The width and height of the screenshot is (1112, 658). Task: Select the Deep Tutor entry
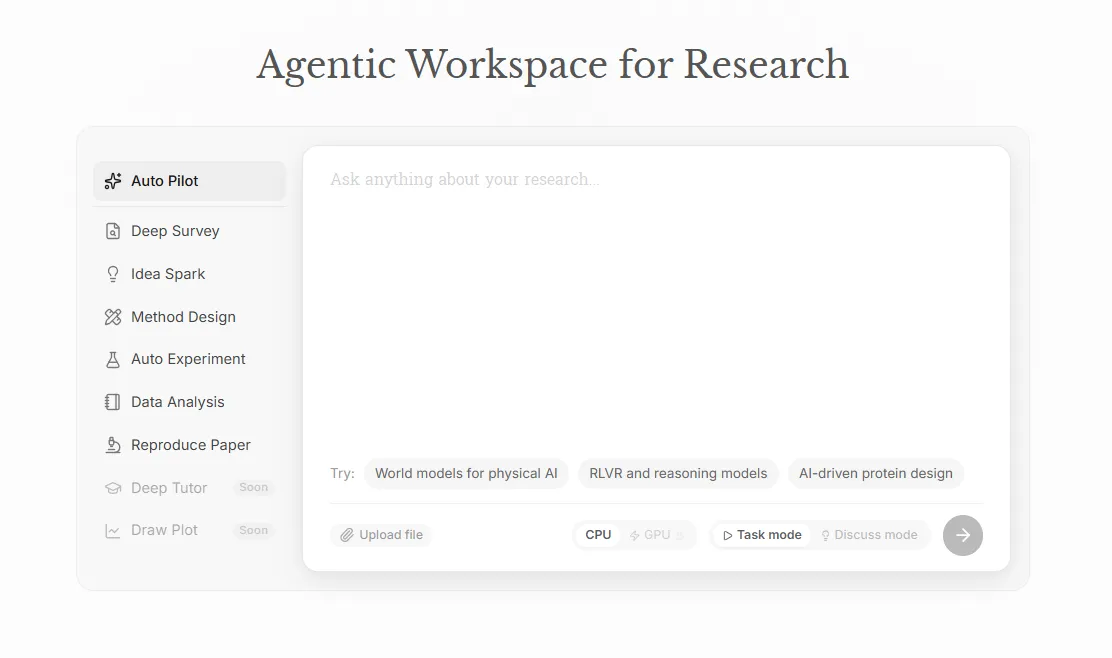click(x=189, y=488)
